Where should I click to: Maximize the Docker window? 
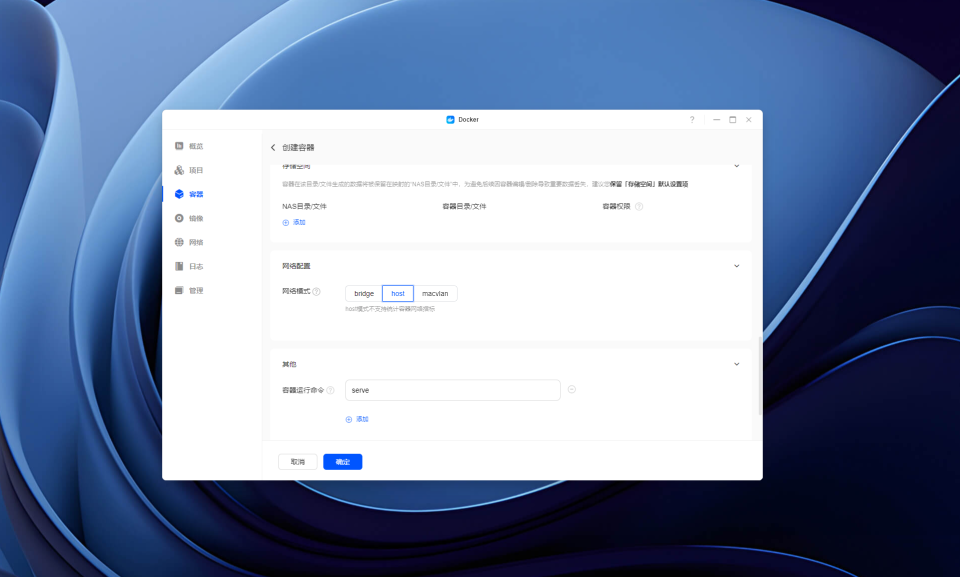[732, 120]
